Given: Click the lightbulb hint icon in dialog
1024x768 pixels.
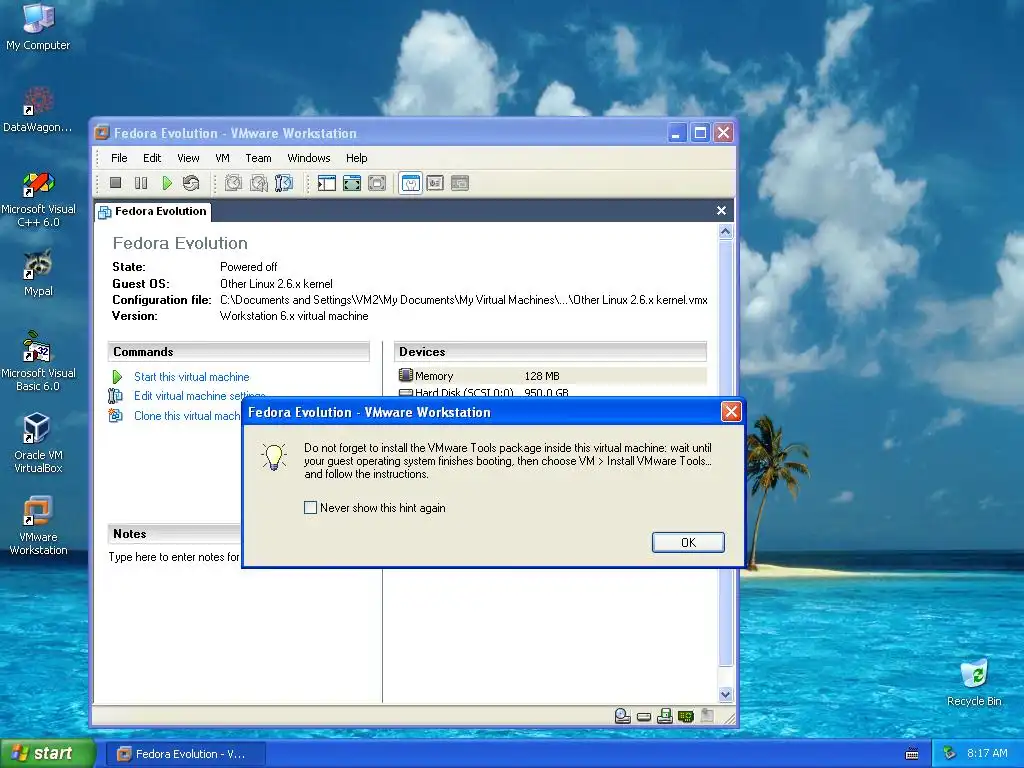Looking at the screenshot, I should [x=274, y=456].
